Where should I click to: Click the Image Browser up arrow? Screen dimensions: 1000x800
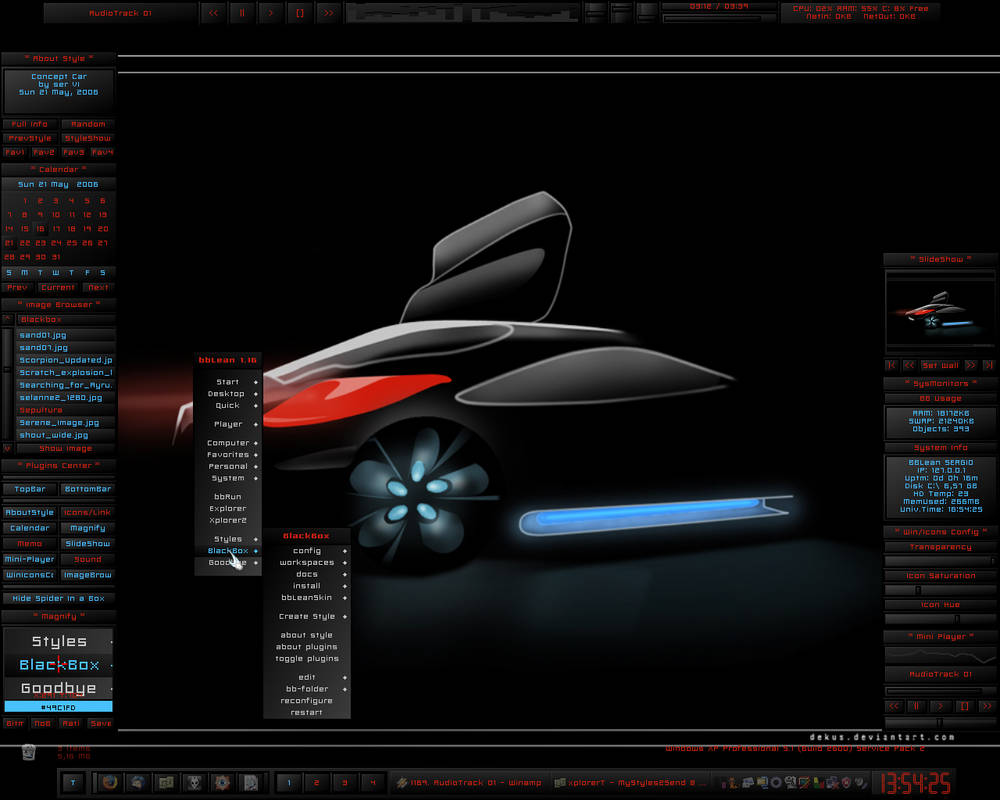(7, 319)
